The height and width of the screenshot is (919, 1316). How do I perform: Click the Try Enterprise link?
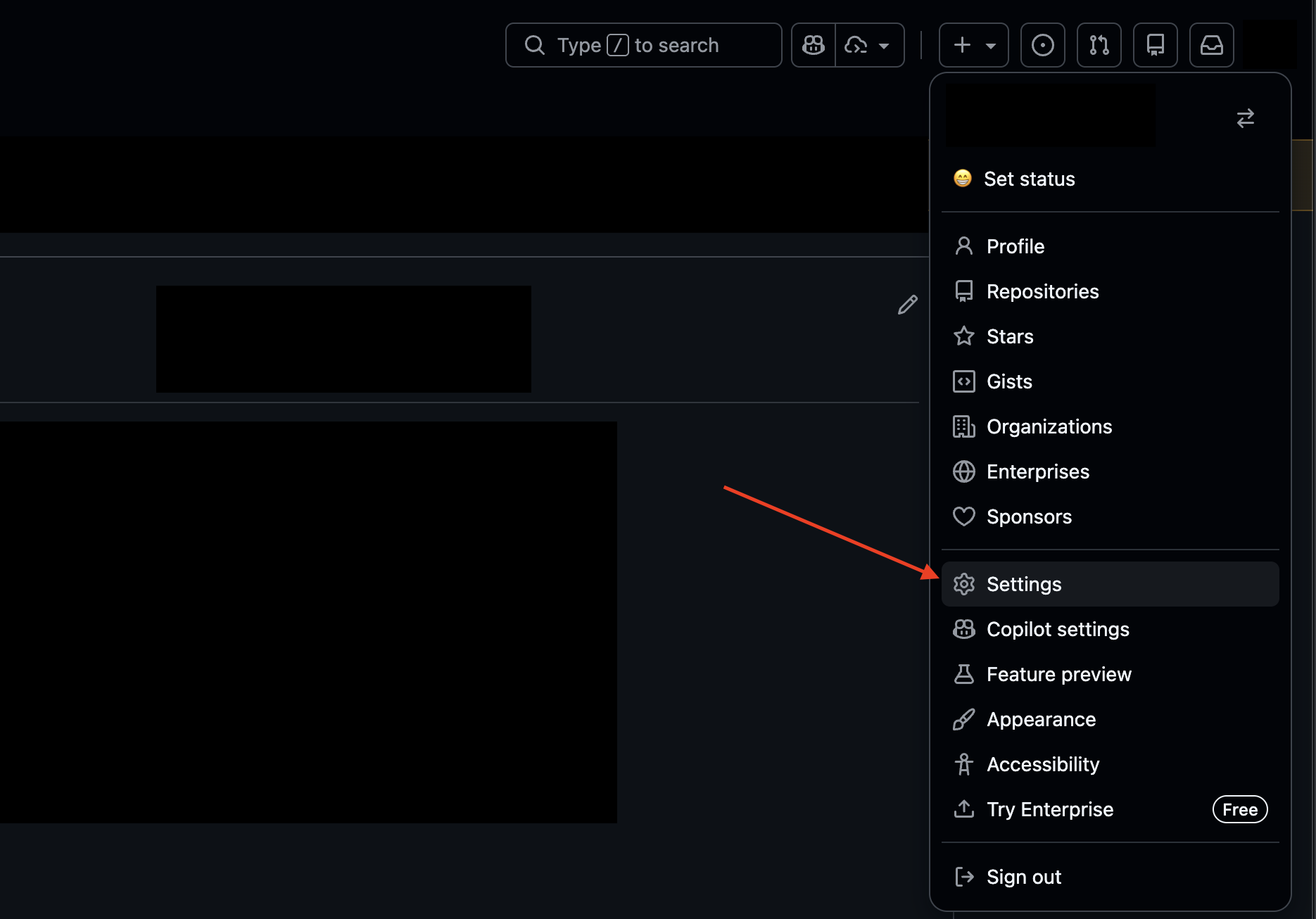pos(1050,809)
